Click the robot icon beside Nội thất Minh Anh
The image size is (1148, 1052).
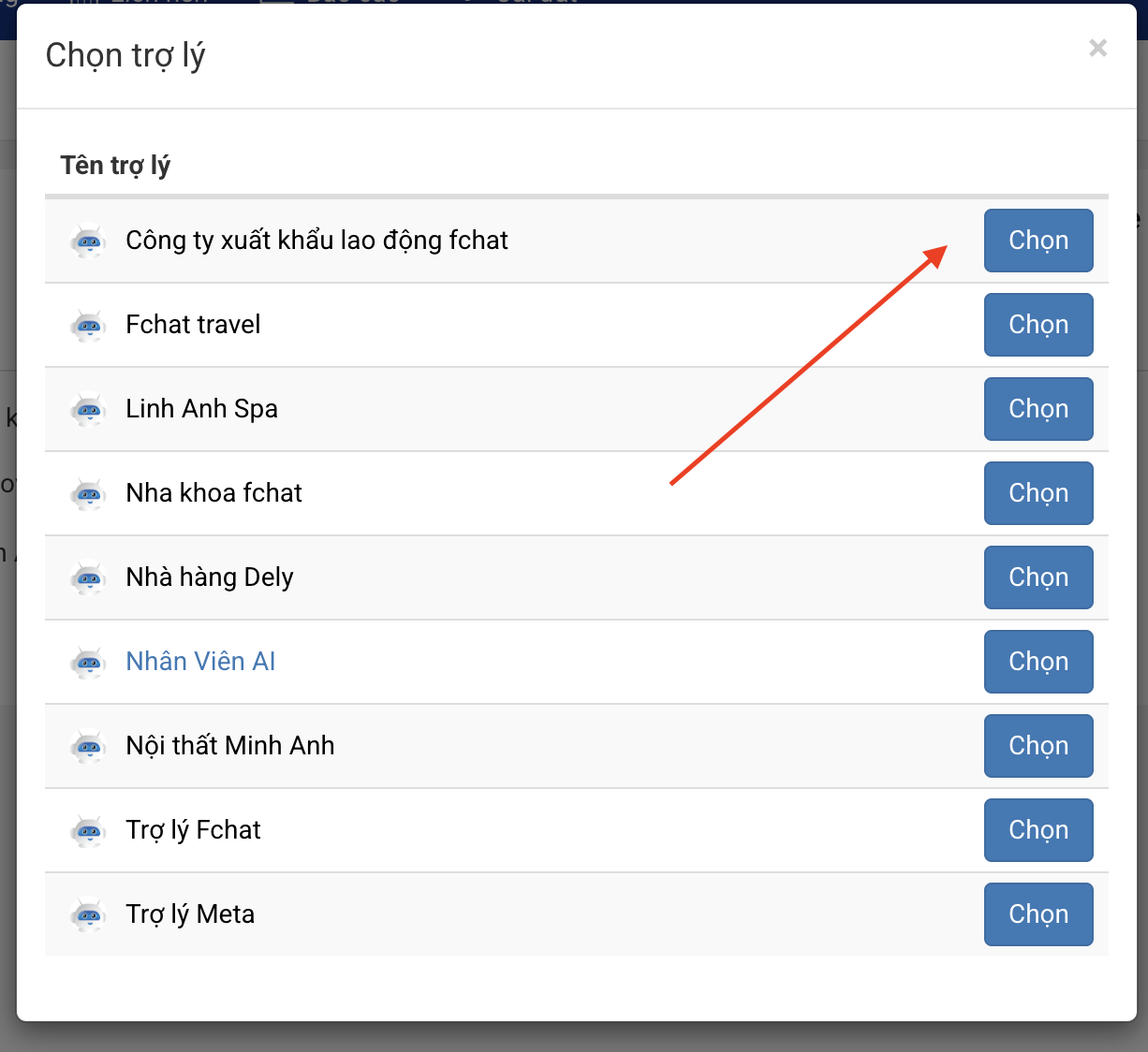[x=89, y=747]
